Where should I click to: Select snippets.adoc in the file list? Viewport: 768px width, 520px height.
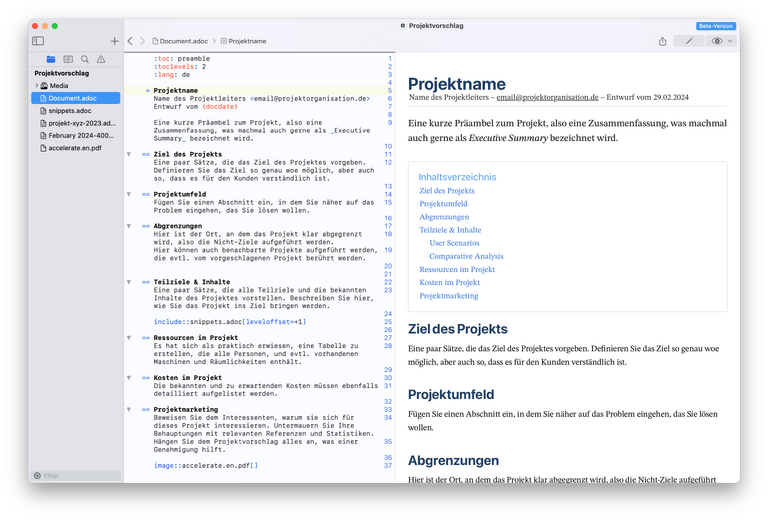click(69, 111)
